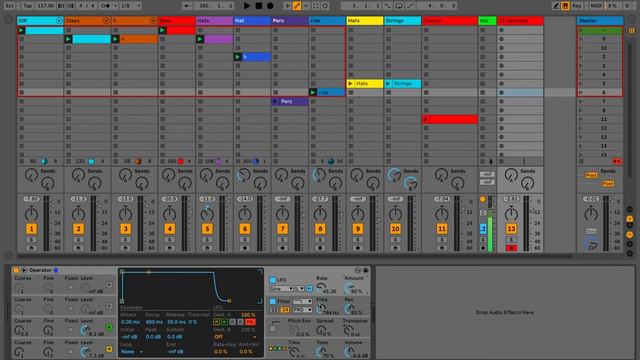This screenshot has width=640, height=360.
Task: Click the red Stop All Clips button
Action: (x=617, y=162)
